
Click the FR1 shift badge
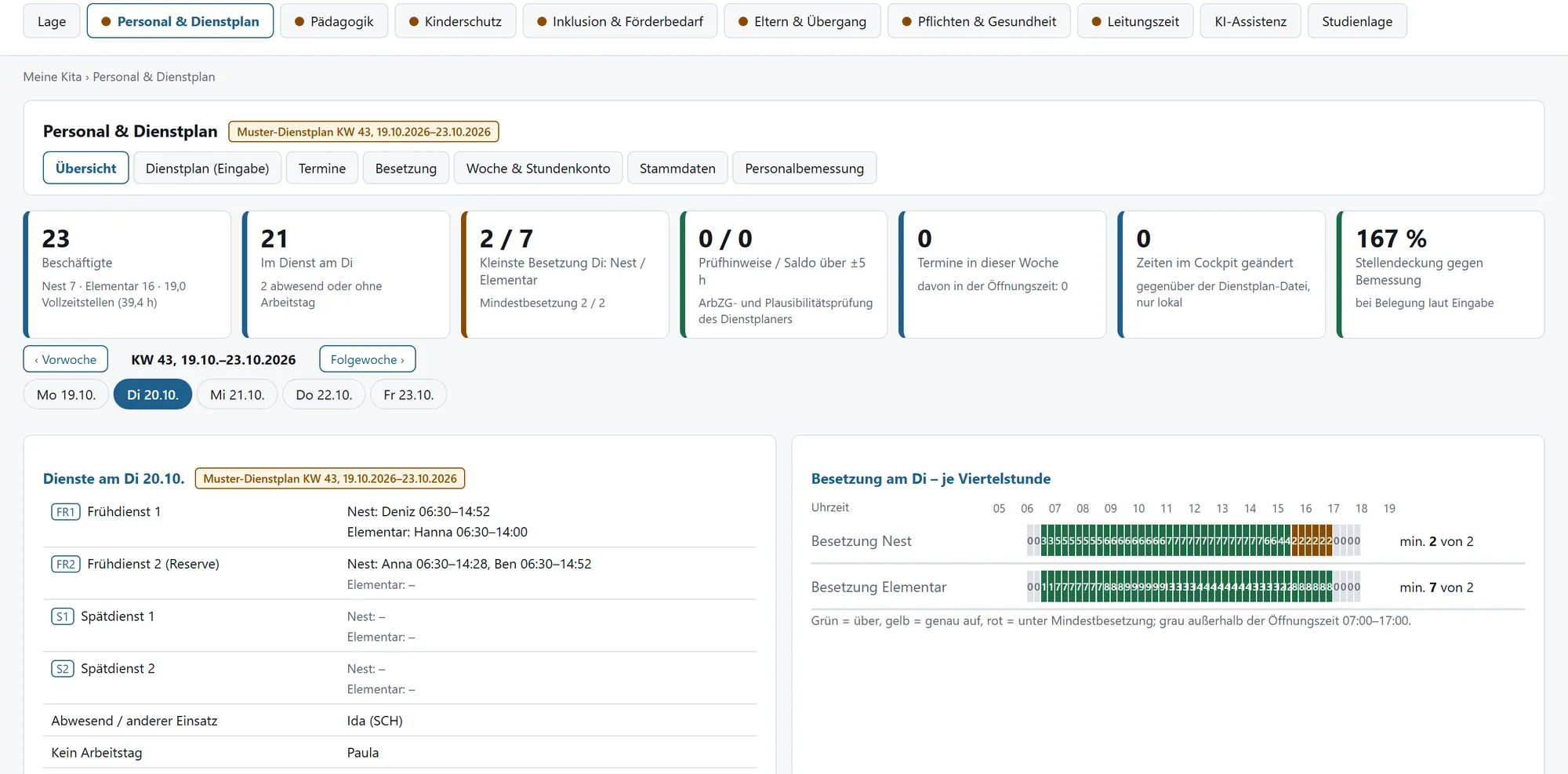click(66, 512)
